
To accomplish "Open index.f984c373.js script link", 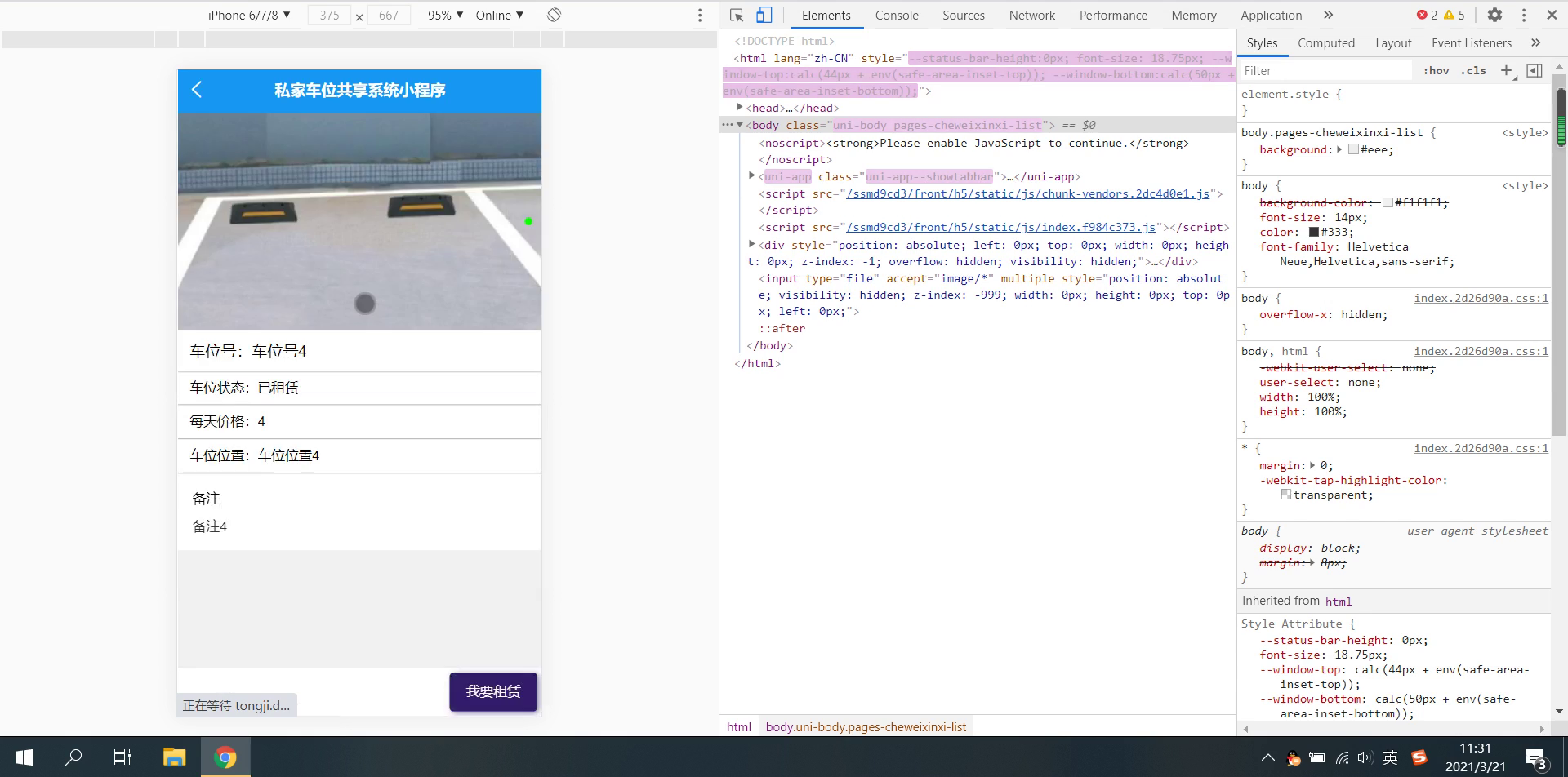I will [x=1001, y=227].
